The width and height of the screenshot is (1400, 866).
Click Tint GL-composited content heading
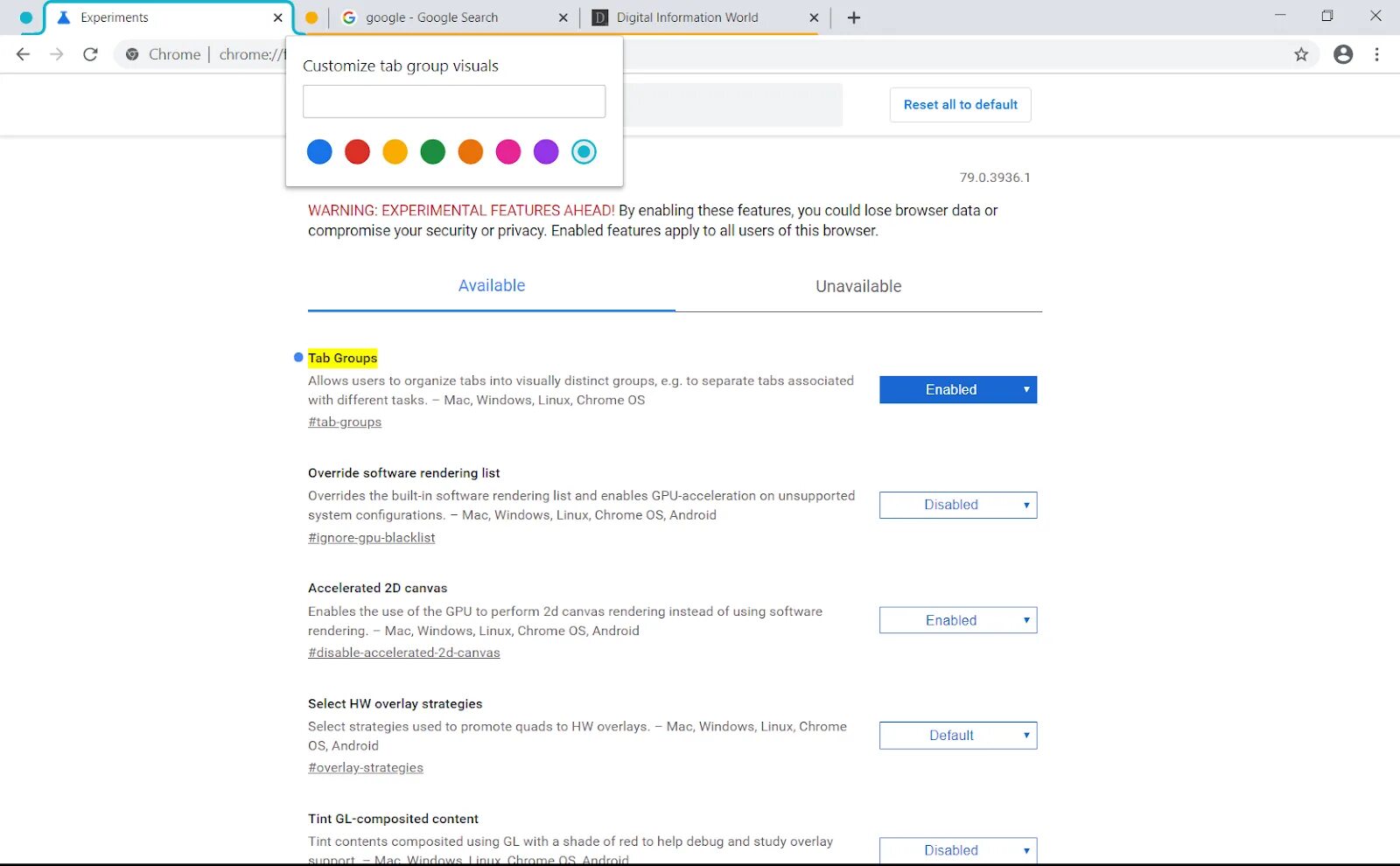click(x=393, y=819)
